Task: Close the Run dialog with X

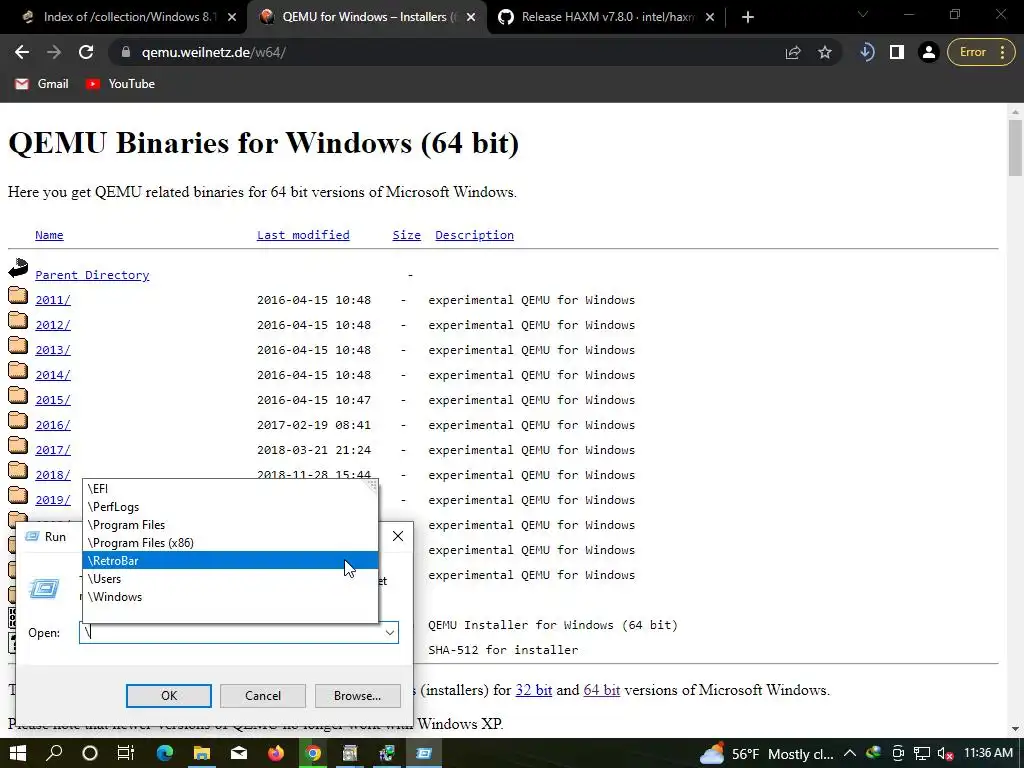Action: tap(398, 536)
